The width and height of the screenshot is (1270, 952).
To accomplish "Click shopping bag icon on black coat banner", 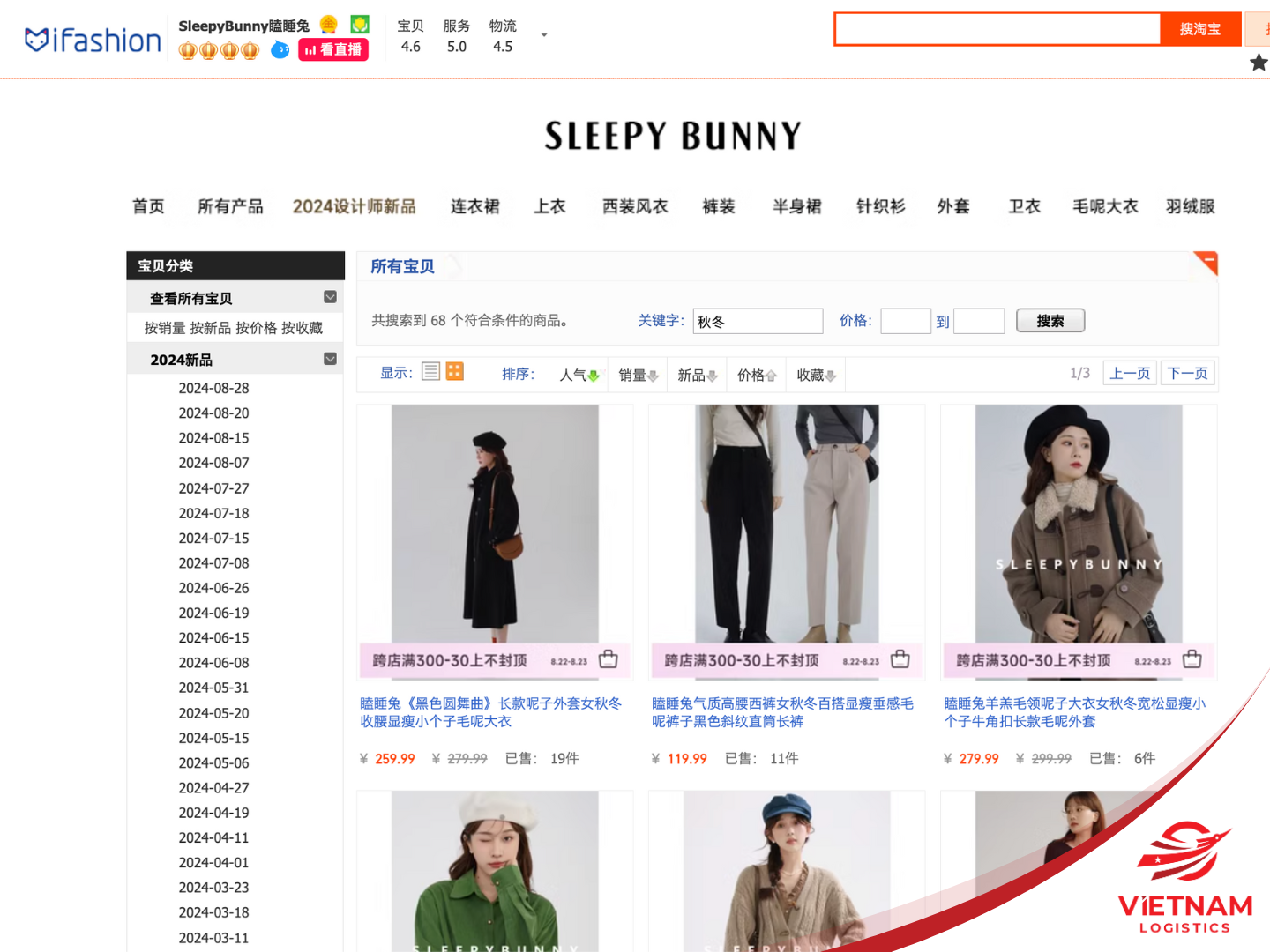I will [x=609, y=659].
